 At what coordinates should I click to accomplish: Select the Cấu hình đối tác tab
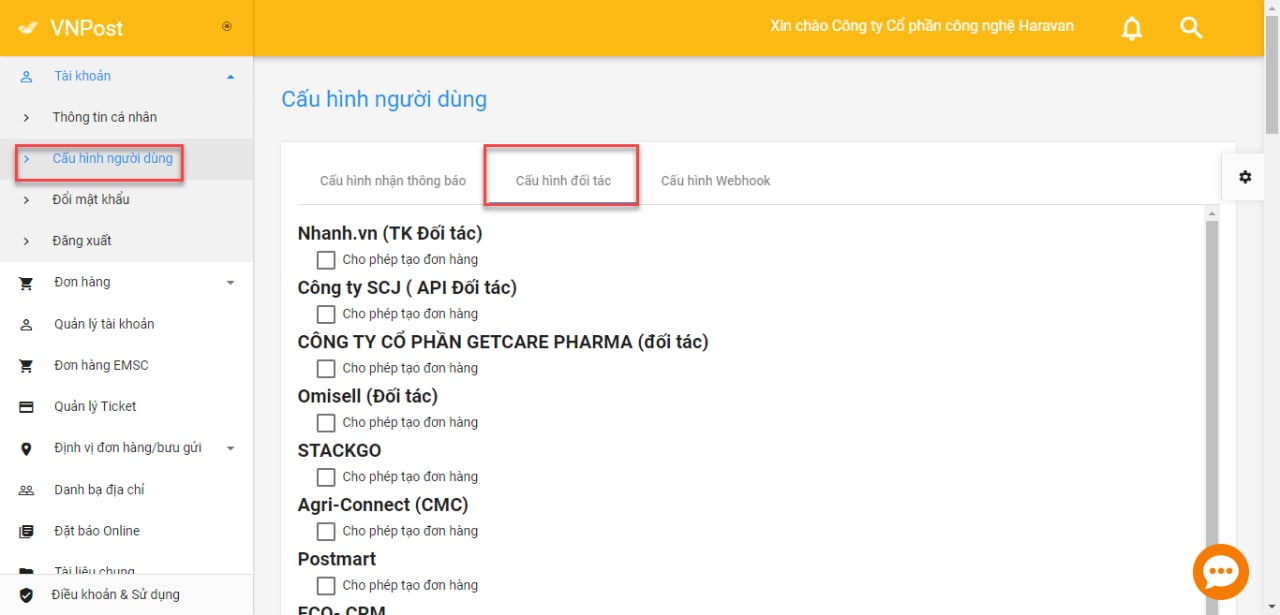[x=563, y=181]
